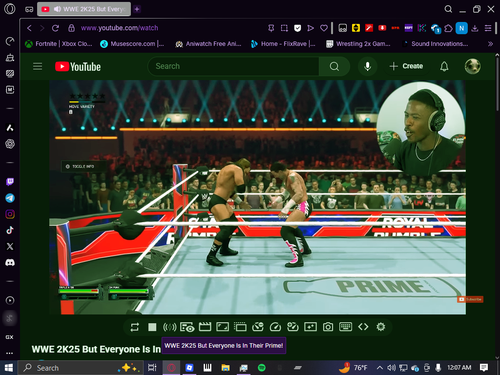Open the sidebar three-dots setup menu
Viewport: 500px width, 375px height.
[x=9, y=353]
